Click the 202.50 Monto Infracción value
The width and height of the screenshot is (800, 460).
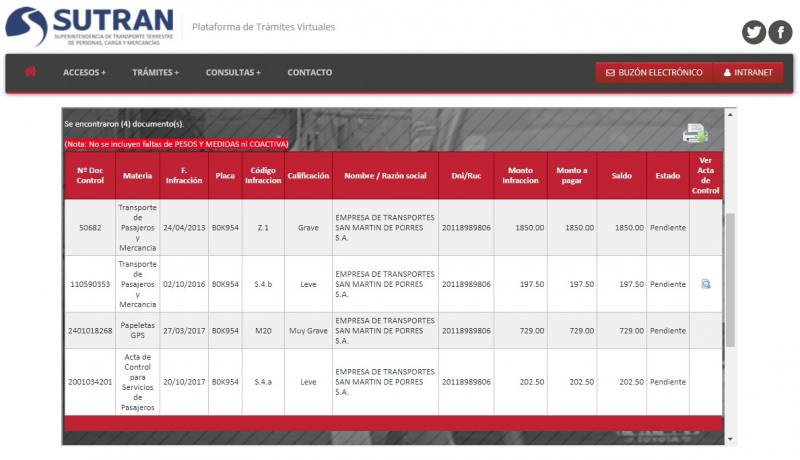[532, 381]
